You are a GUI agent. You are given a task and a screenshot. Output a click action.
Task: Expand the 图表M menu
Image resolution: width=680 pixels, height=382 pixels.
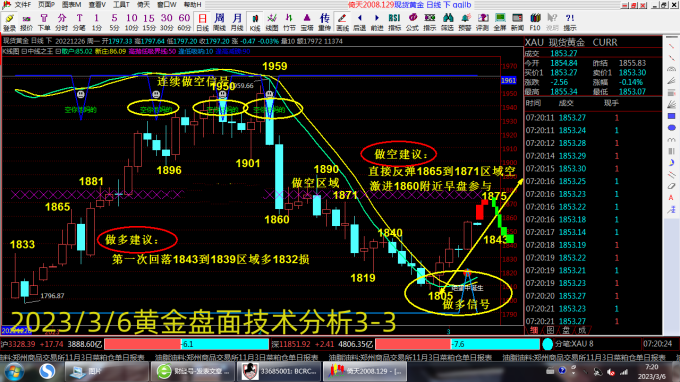coord(72,5)
